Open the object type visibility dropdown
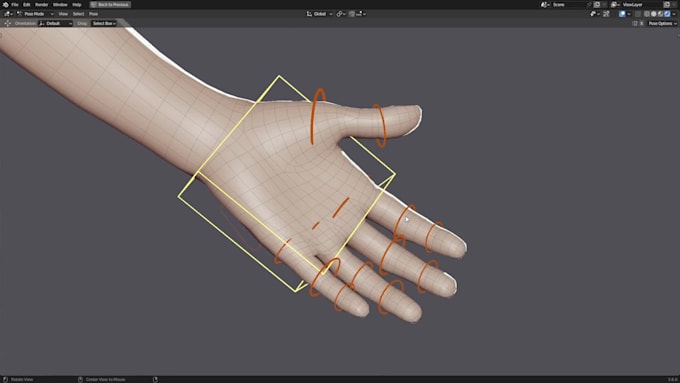 (595, 14)
